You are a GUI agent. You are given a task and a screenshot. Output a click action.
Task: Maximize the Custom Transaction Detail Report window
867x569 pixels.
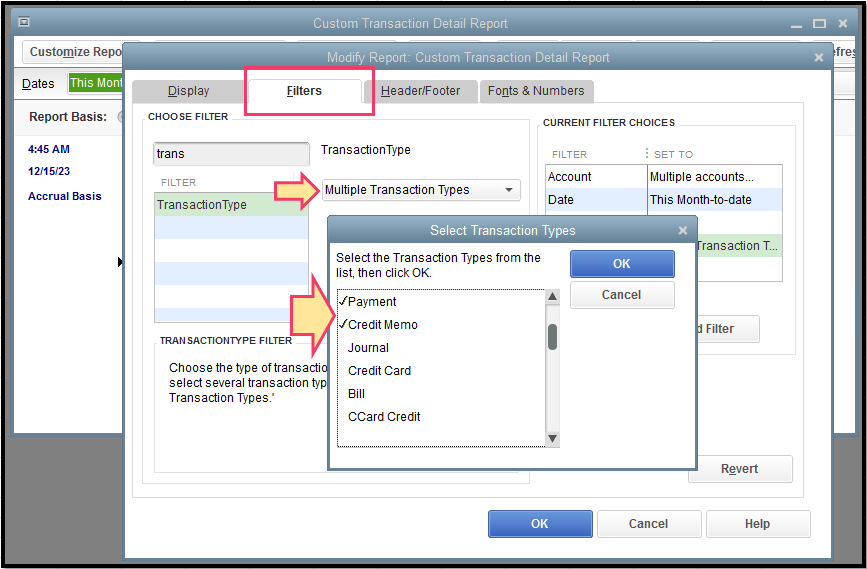pos(819,24)
